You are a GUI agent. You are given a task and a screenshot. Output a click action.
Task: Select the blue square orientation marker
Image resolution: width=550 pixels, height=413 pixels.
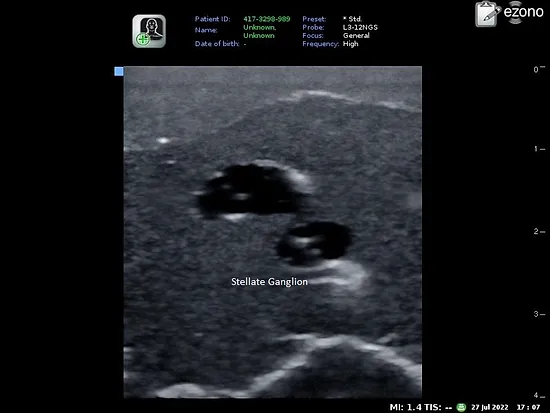pyautogui.click(x=119, y=71)
